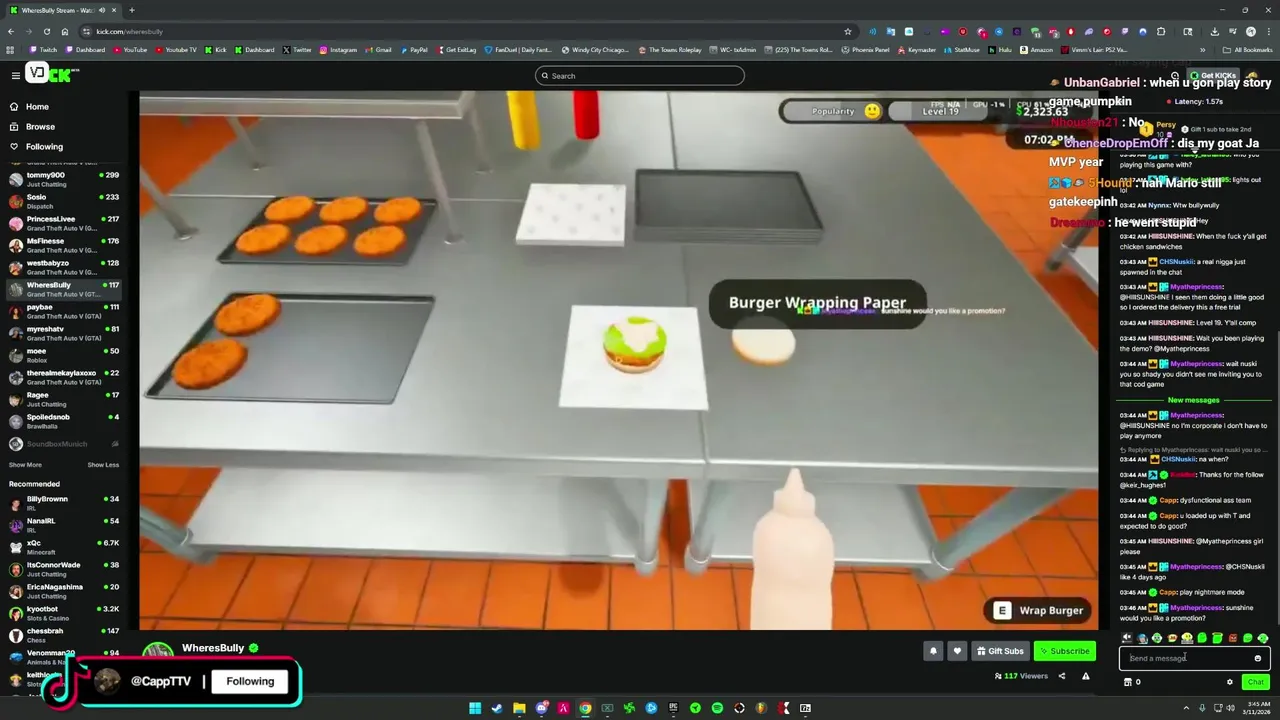Click Show Less under following list
Viewport: 1280px width, 720px height.
coord(103,465)
